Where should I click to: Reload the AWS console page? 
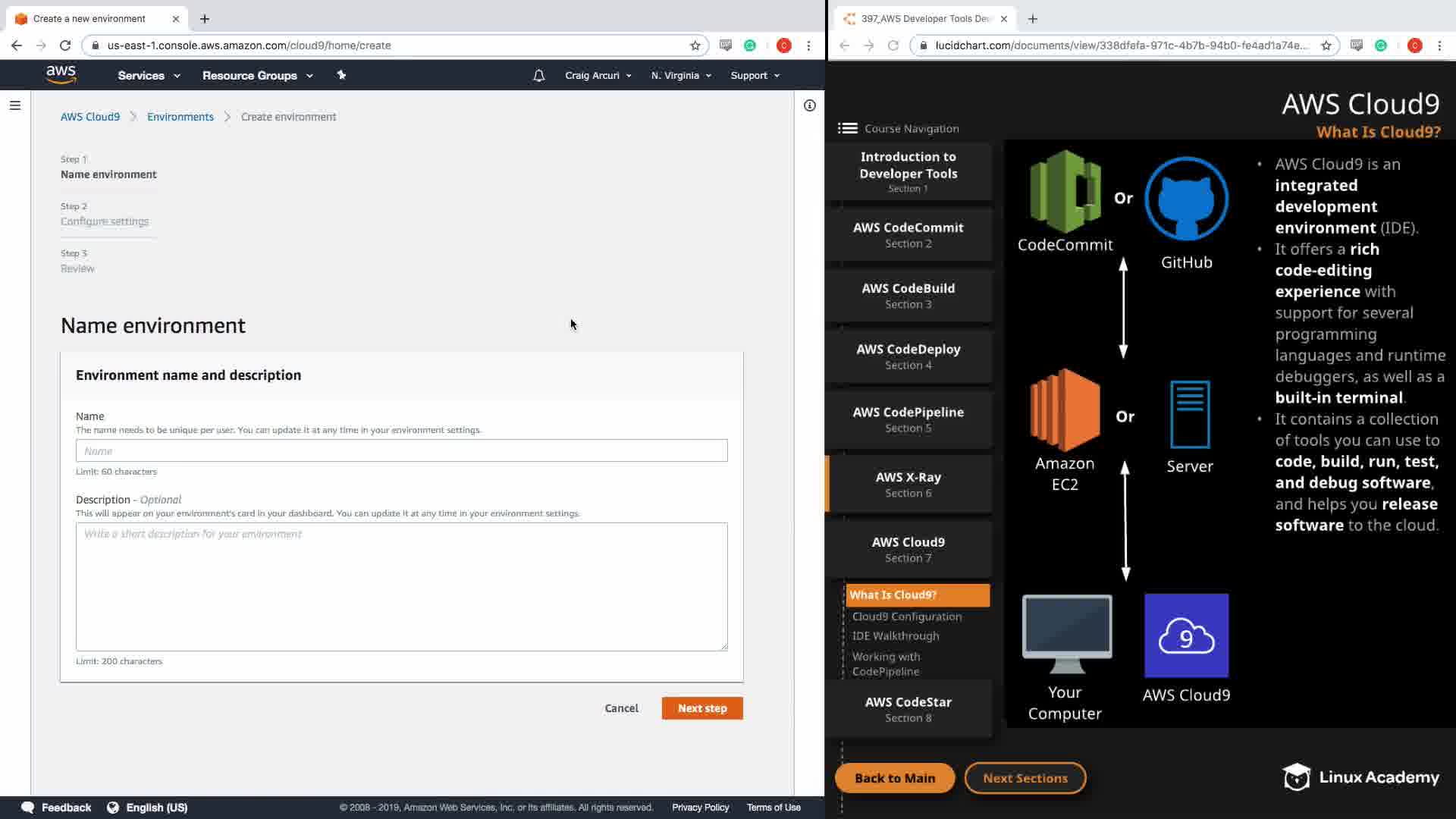coord(65,45)
